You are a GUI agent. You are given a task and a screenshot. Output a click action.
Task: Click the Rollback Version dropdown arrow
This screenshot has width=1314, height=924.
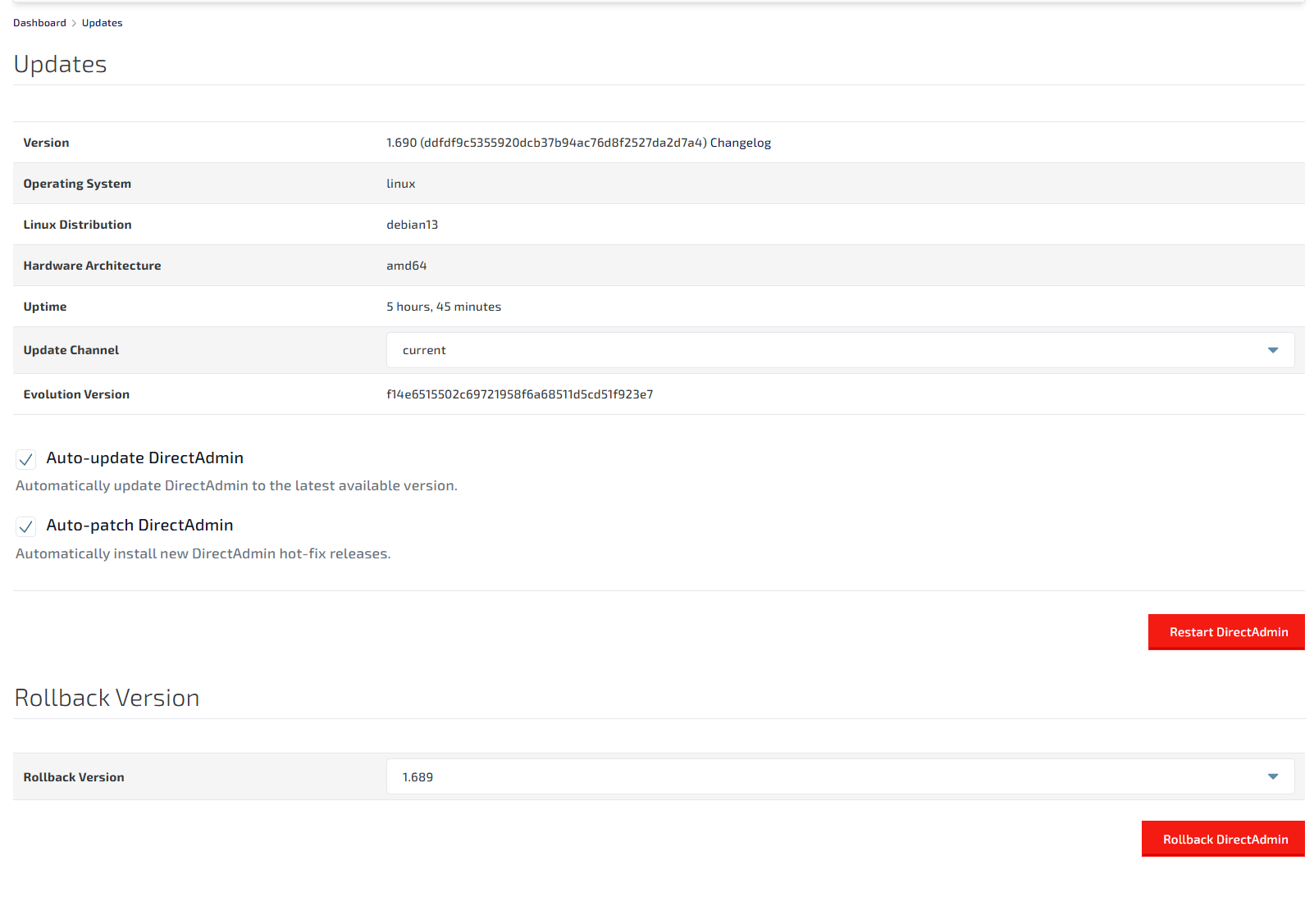pyautogui.click(x=1272, y=777)
